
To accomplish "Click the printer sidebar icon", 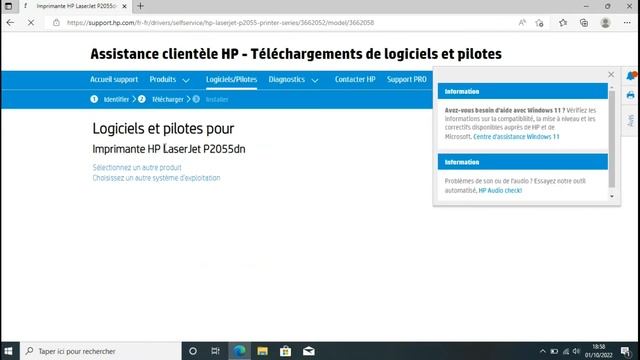I will pos(631,96).
